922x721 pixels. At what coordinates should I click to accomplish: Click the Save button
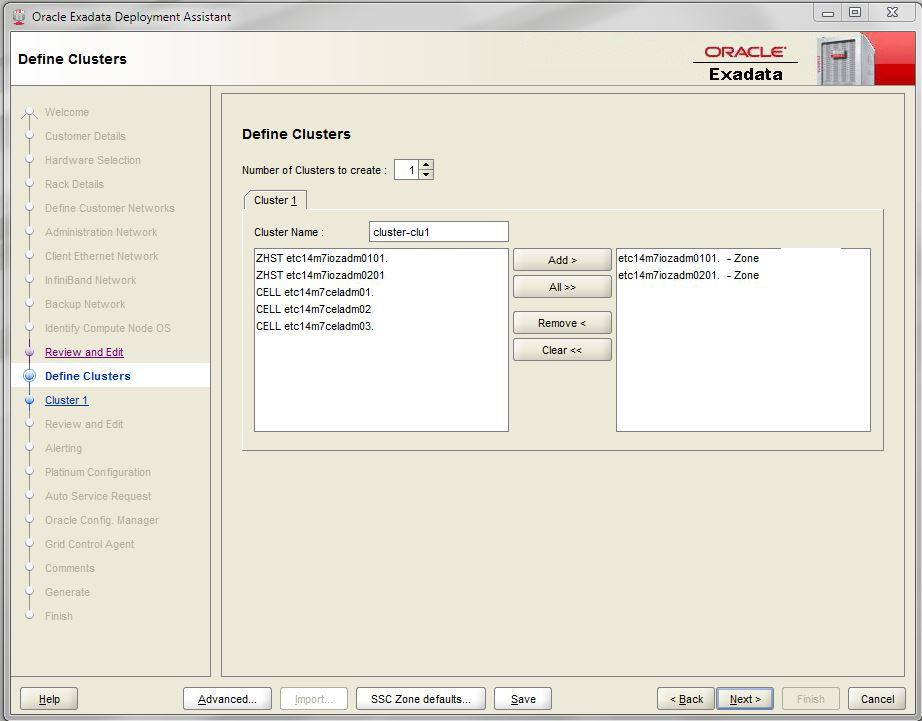pos(523,699)
